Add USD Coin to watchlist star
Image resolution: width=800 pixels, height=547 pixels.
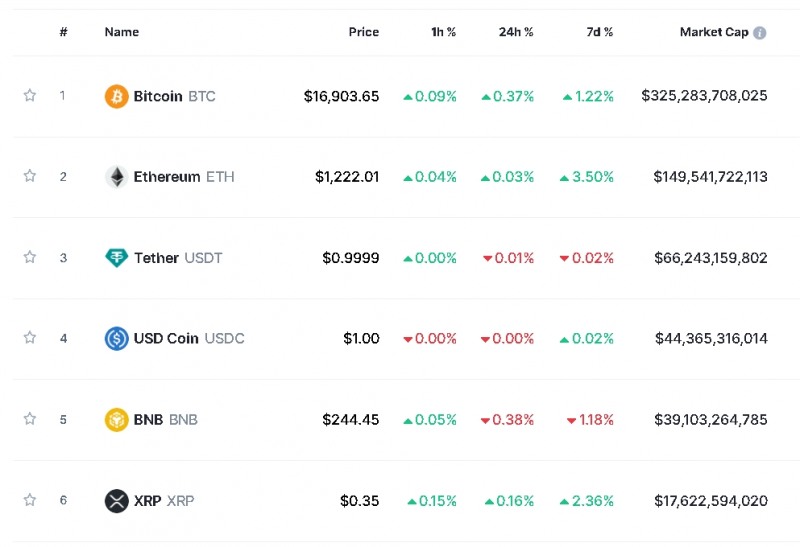[30, 338]
